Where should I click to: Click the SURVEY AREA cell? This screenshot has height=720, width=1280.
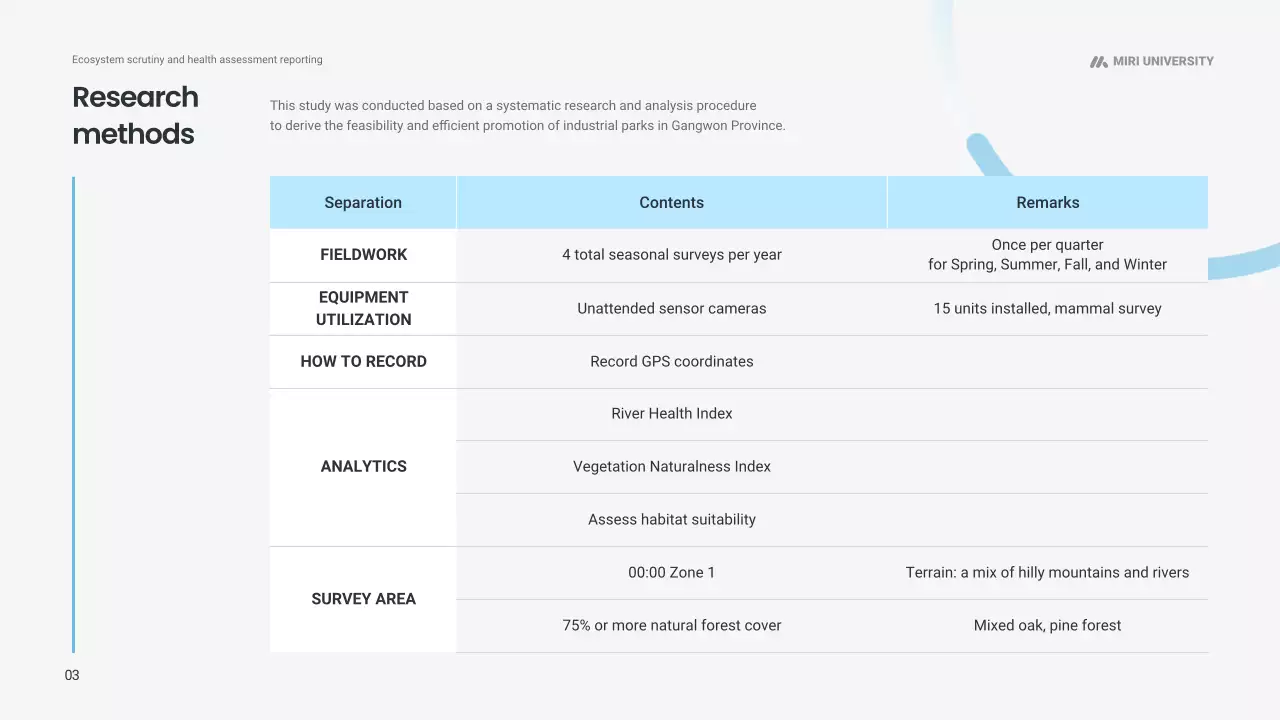[x=363, y=599]
